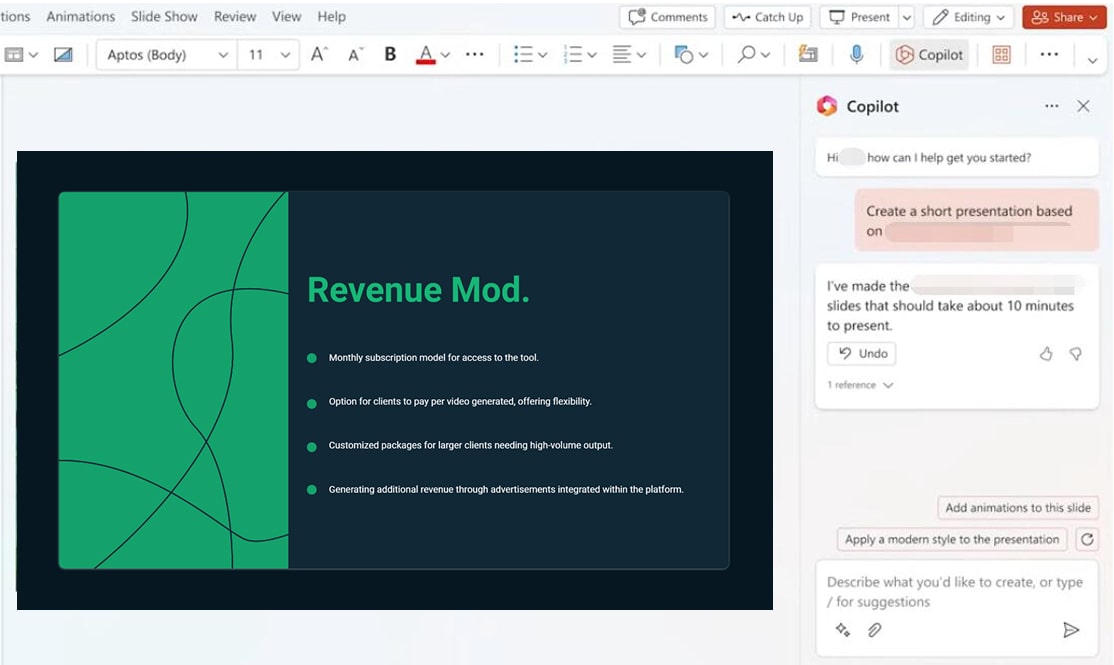1114x665 pixels.
Task: Attach a file with the paperclip icon
Action: 875,630
